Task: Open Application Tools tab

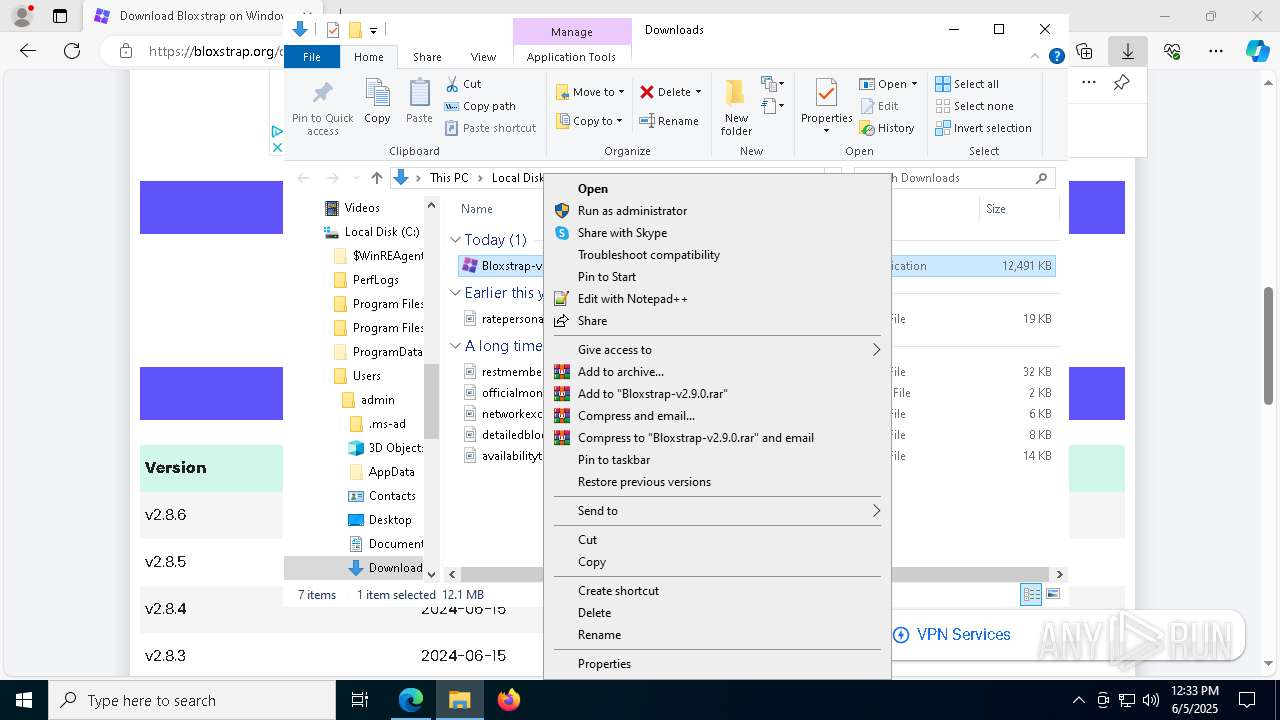Action: click(571, 57)
